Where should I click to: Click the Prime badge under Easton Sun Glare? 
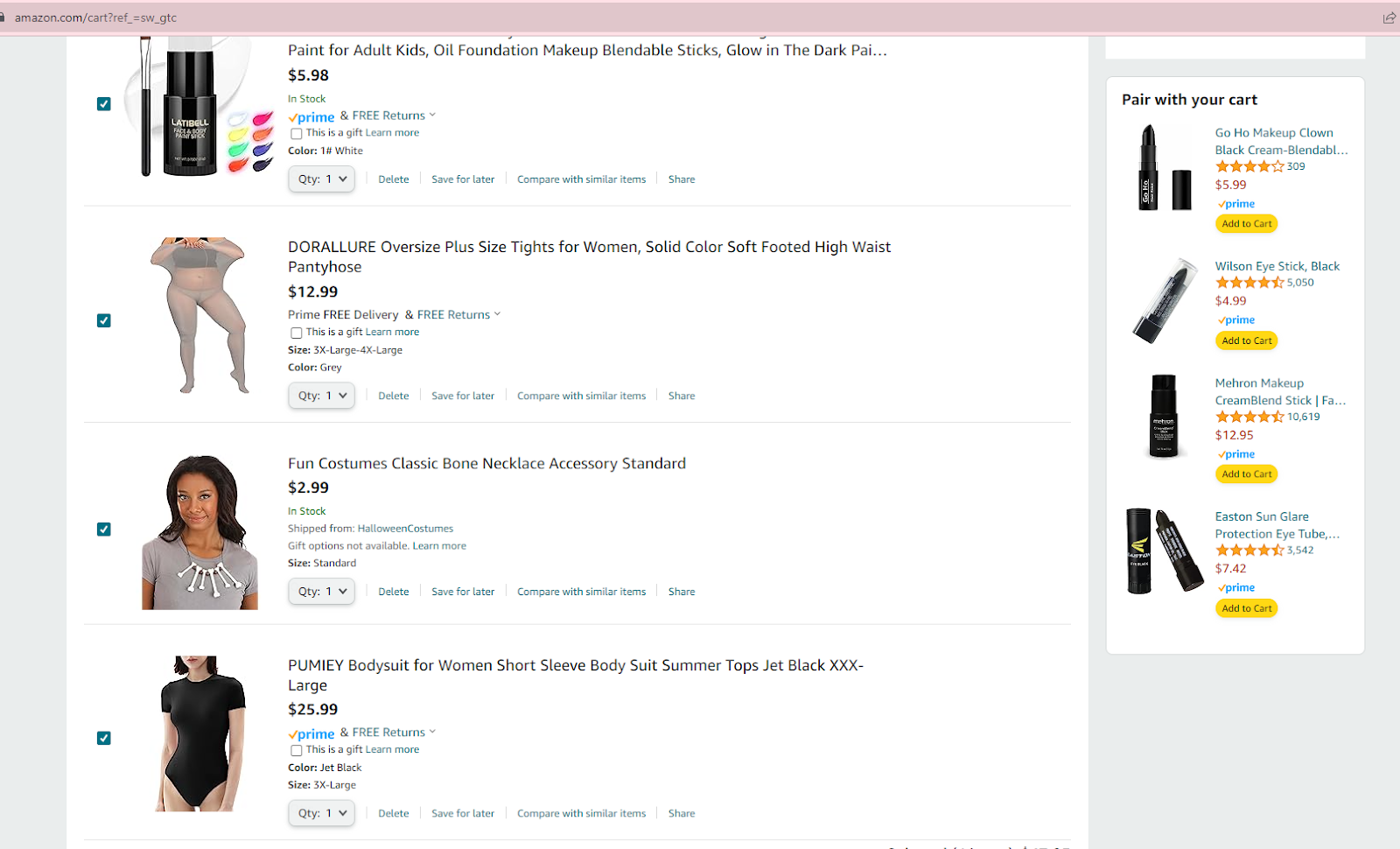click(1236, 588)
